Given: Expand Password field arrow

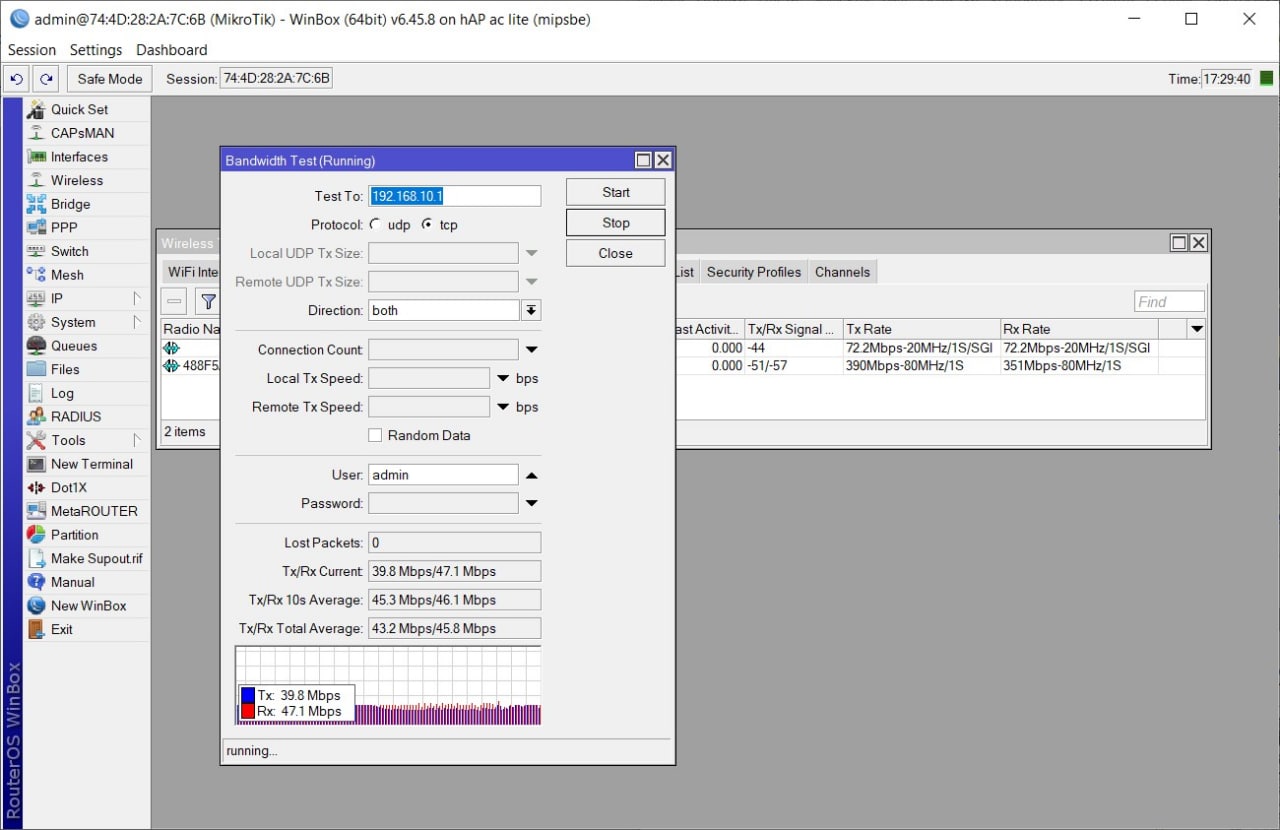Looking at the screenshot, I should tap(531, 503).
